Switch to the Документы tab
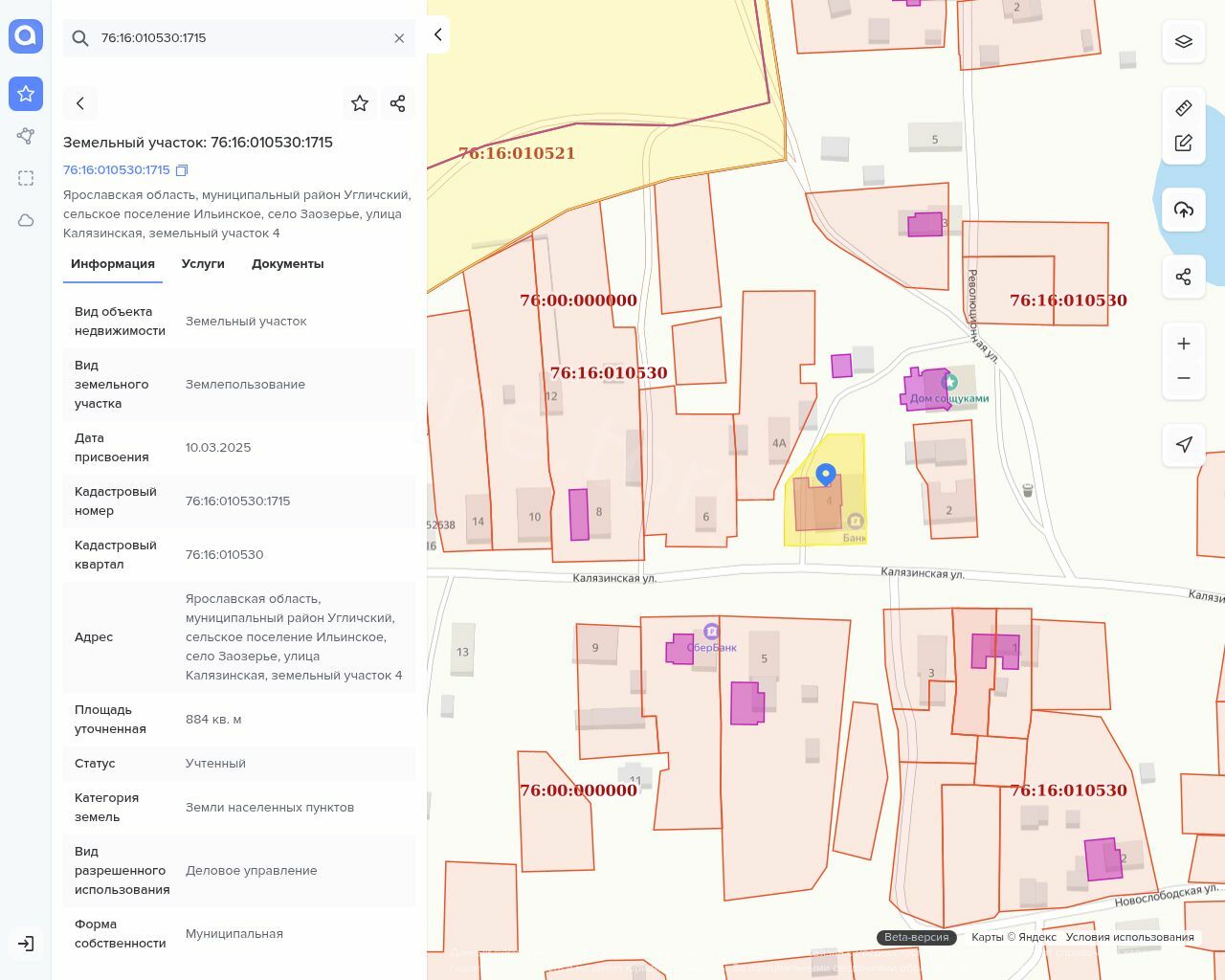 pos(287,264)
